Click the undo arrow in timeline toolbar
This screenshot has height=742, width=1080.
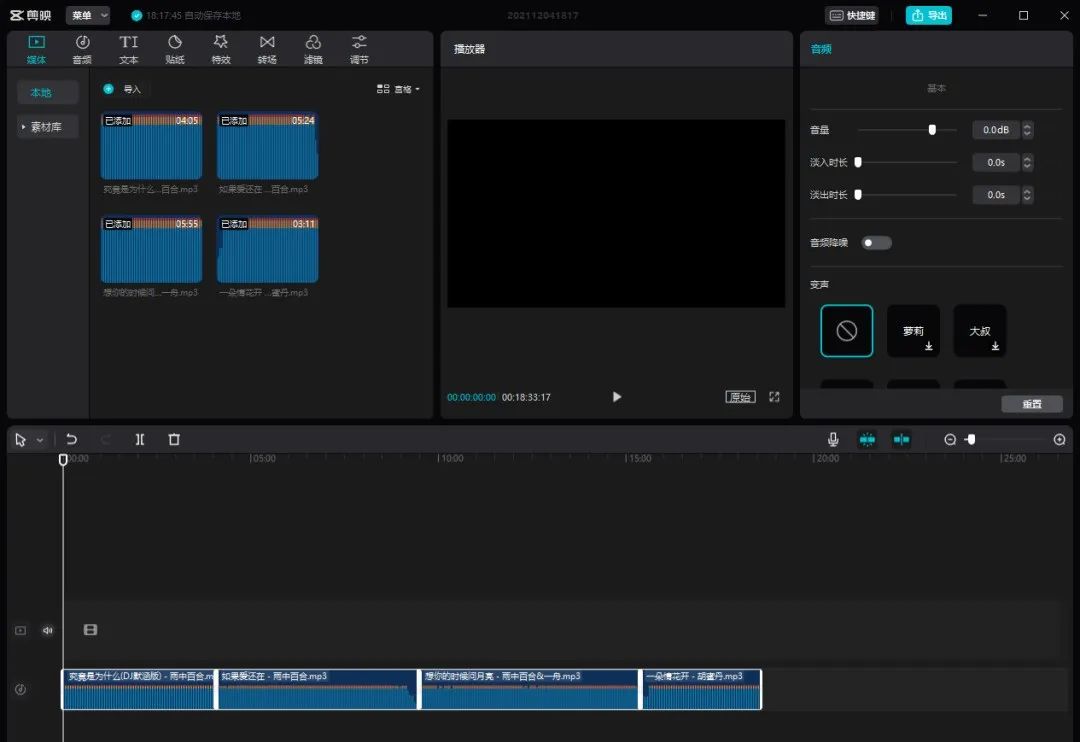[71, 439]
